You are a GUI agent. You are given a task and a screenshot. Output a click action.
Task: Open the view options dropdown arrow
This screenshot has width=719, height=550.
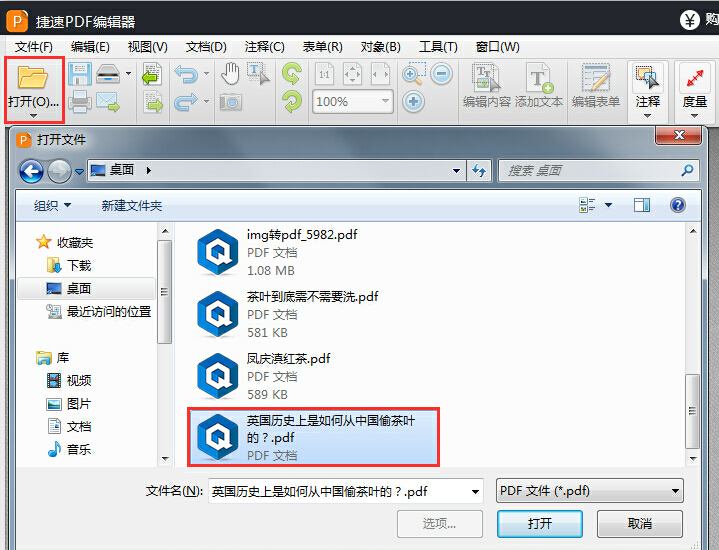point(608,205)
